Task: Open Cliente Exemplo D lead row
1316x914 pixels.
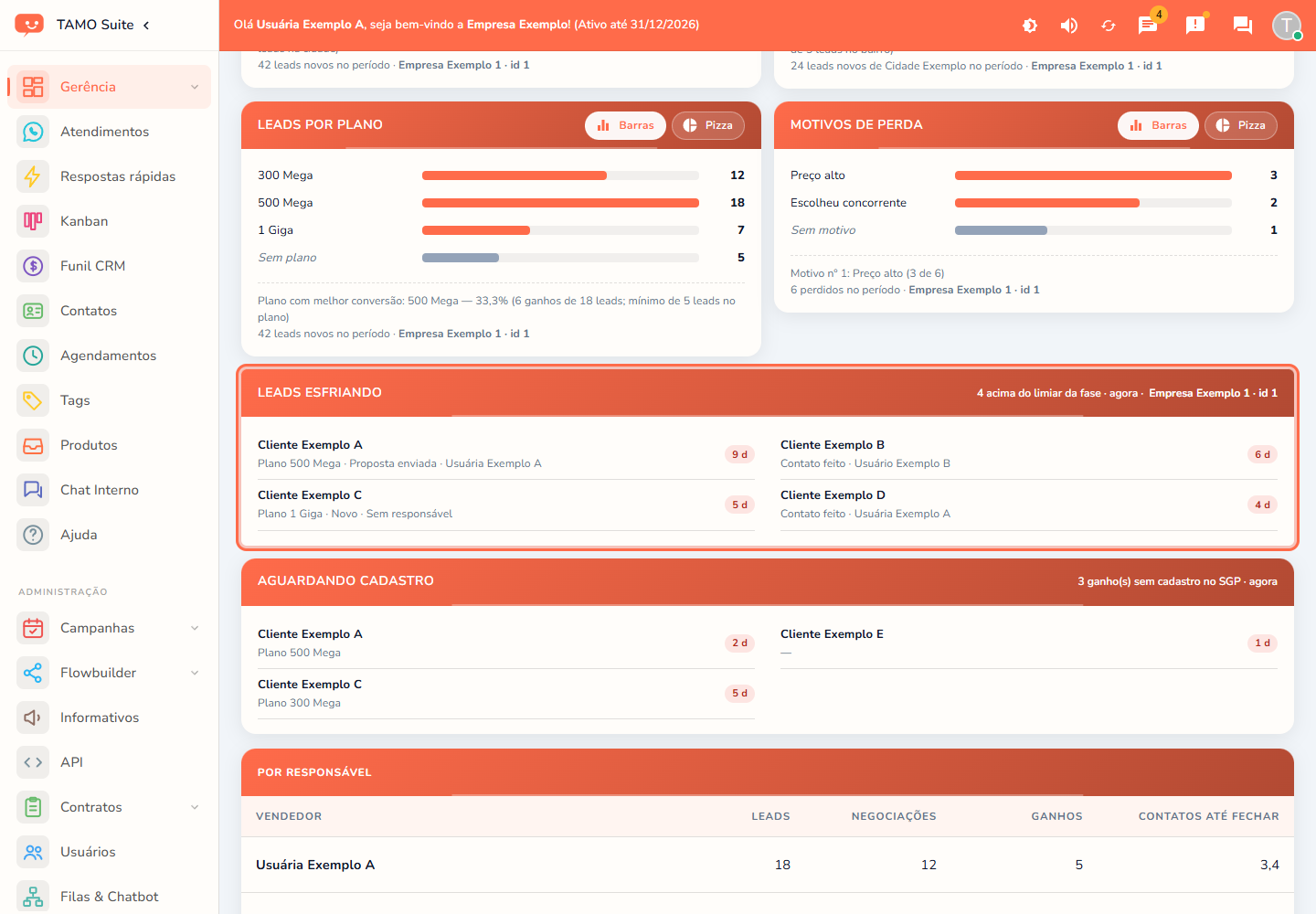Action: (1029, 505)
